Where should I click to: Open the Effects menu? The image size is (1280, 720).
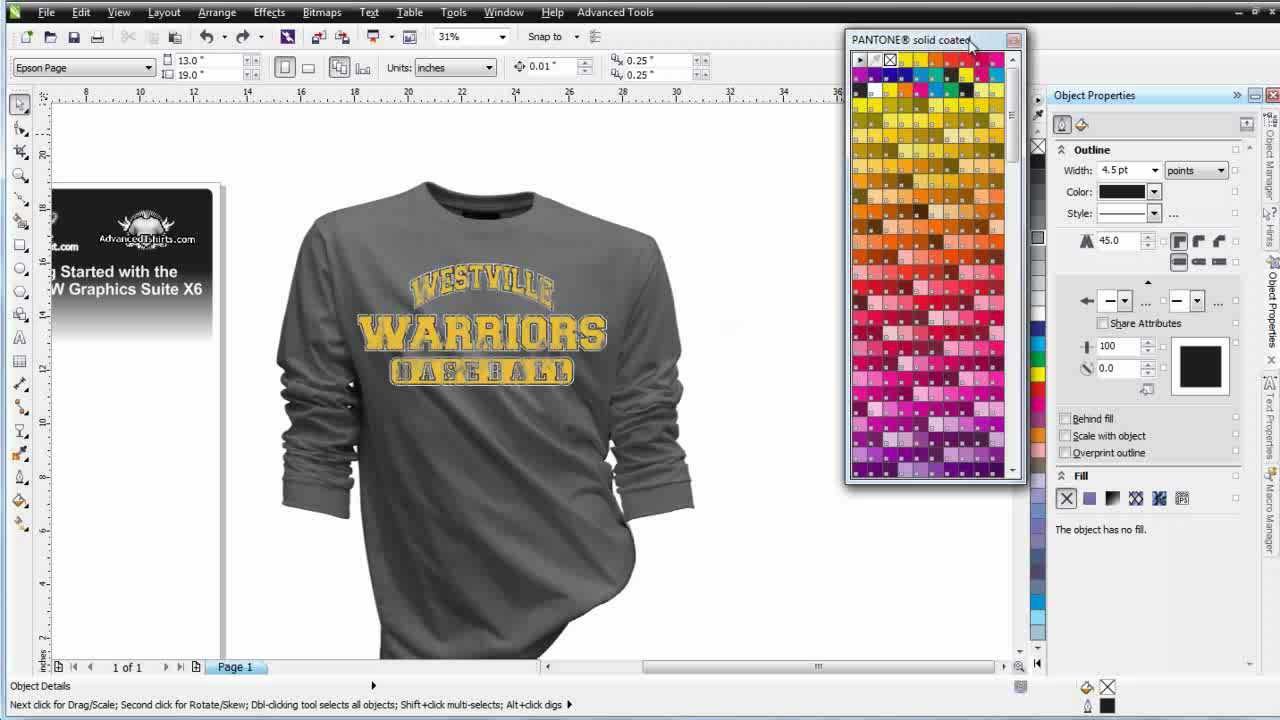click(x=269, y=12)
